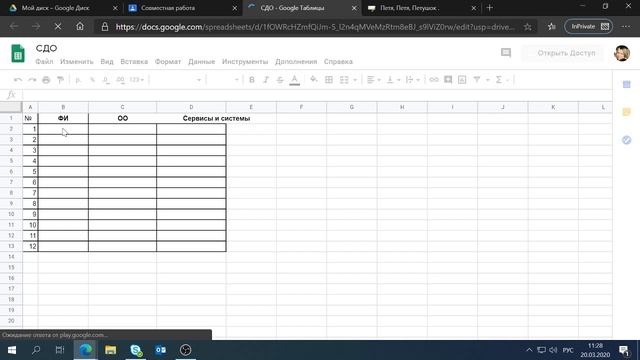Screen dimensions: 640x360
Task: Open the Инструменты menu
Action: tap(245, 62)
